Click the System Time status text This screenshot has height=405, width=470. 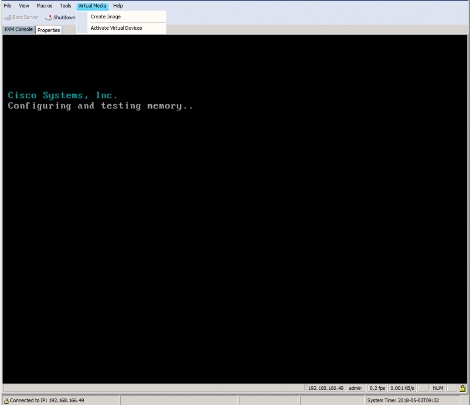[x=403, y=400]
